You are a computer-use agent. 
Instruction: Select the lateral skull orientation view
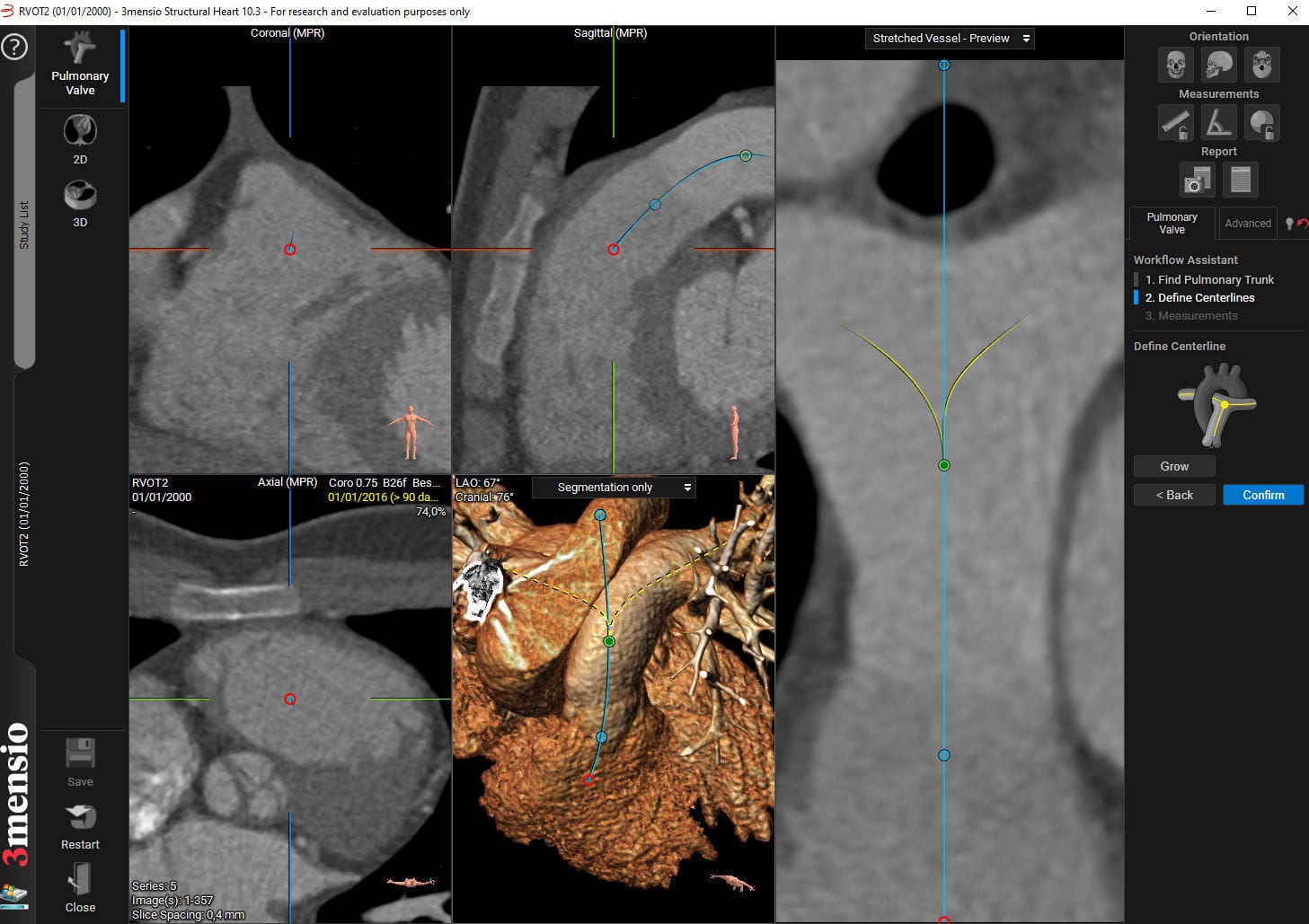click(1218, 64)
